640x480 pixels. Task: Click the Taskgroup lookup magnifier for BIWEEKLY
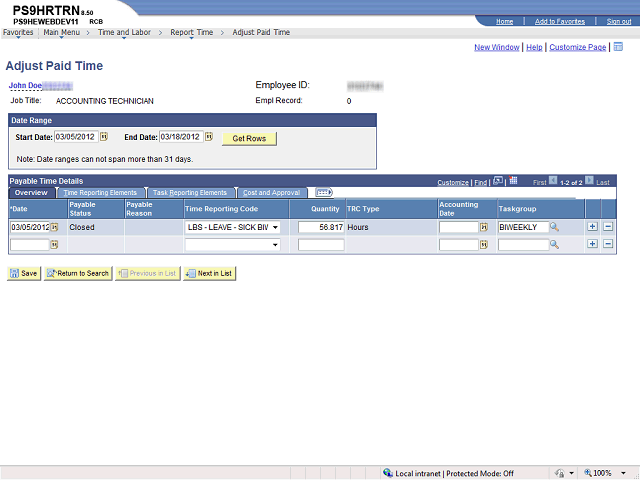click(x=554, y=228)
